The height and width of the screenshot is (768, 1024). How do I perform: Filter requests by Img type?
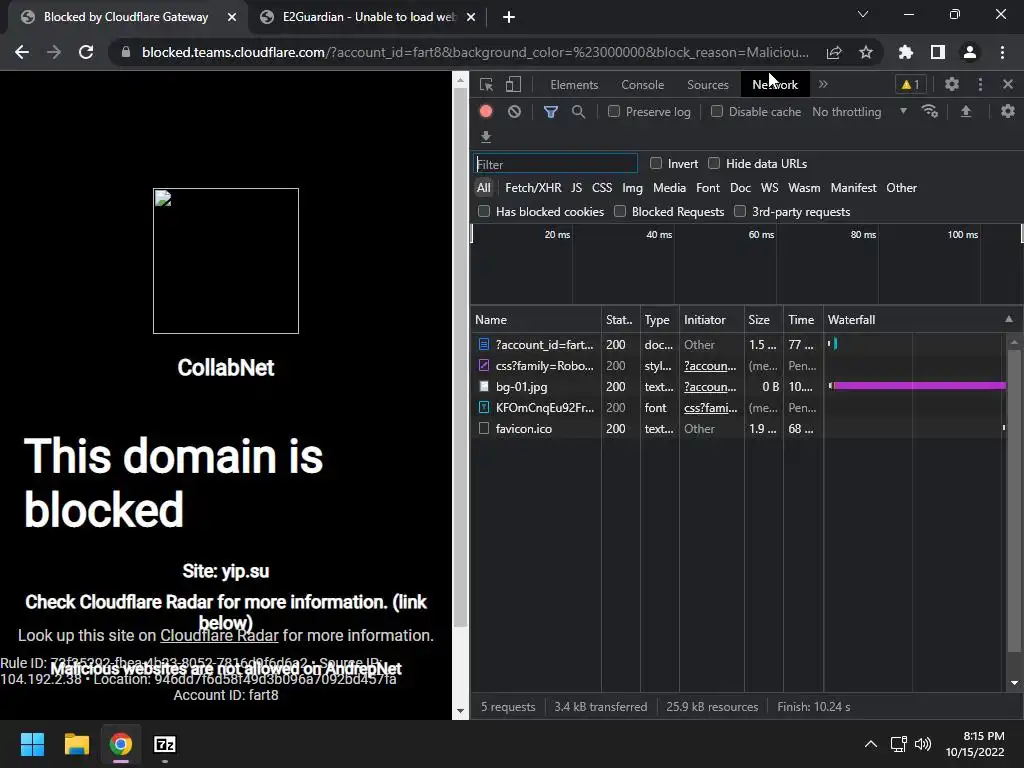pos(632,188)
